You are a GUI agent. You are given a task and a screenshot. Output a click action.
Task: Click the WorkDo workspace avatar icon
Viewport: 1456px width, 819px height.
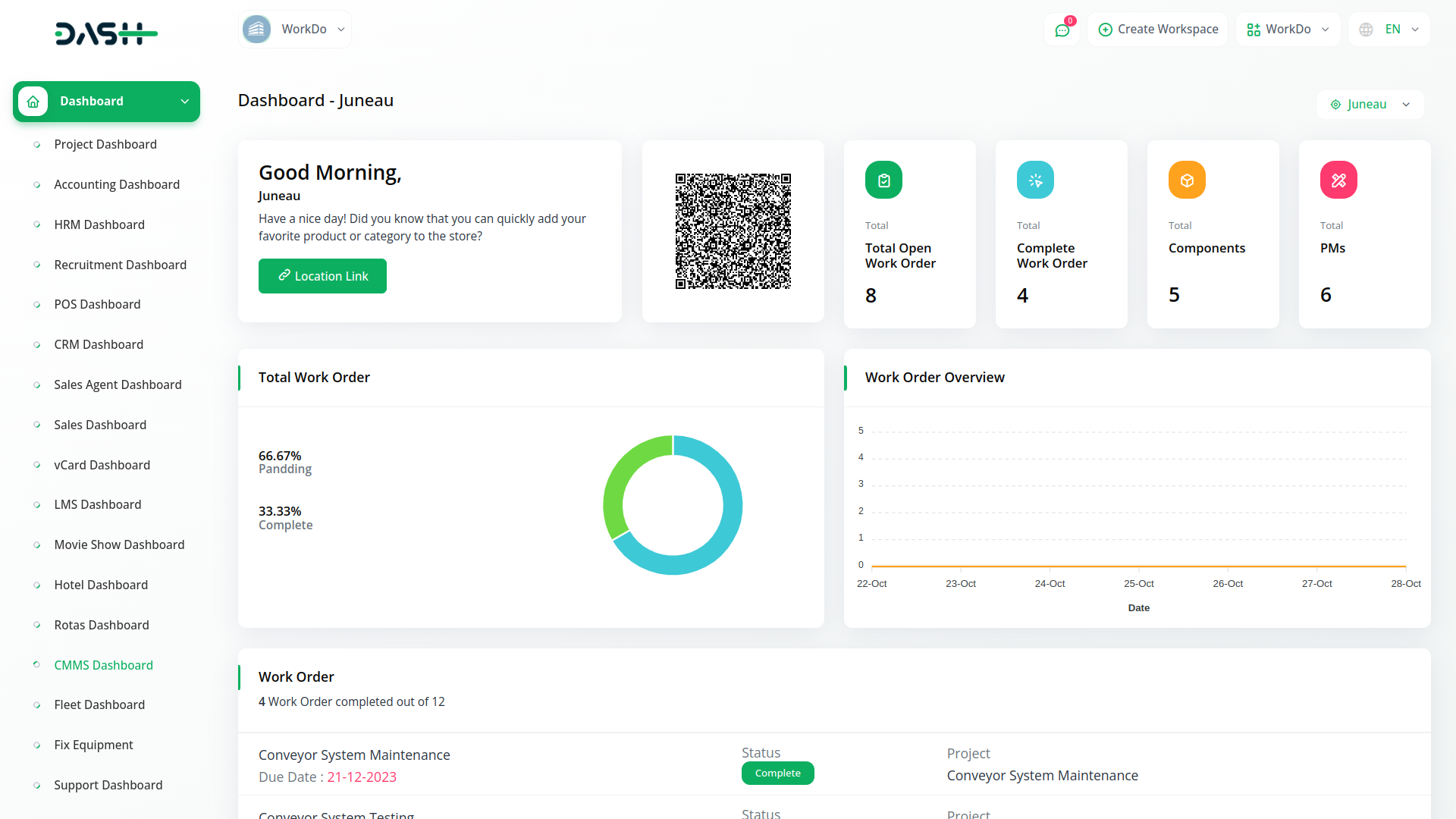(256, 29)
